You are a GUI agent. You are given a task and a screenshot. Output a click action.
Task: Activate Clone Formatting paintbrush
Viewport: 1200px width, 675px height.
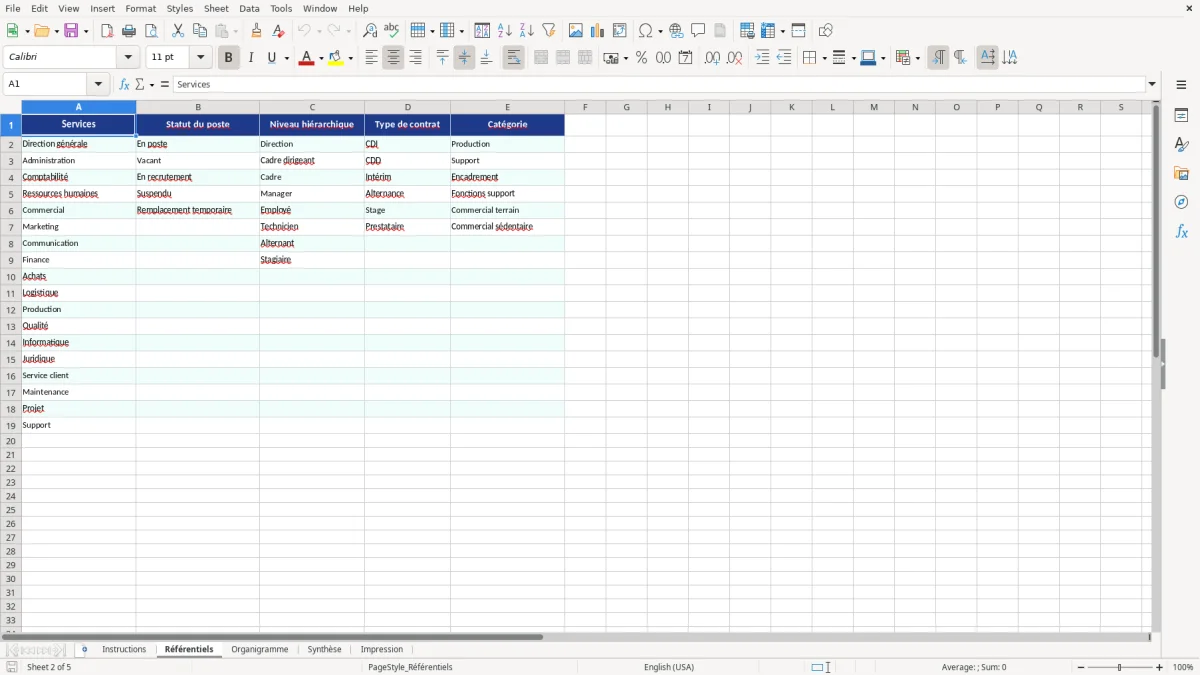[257, 31]
